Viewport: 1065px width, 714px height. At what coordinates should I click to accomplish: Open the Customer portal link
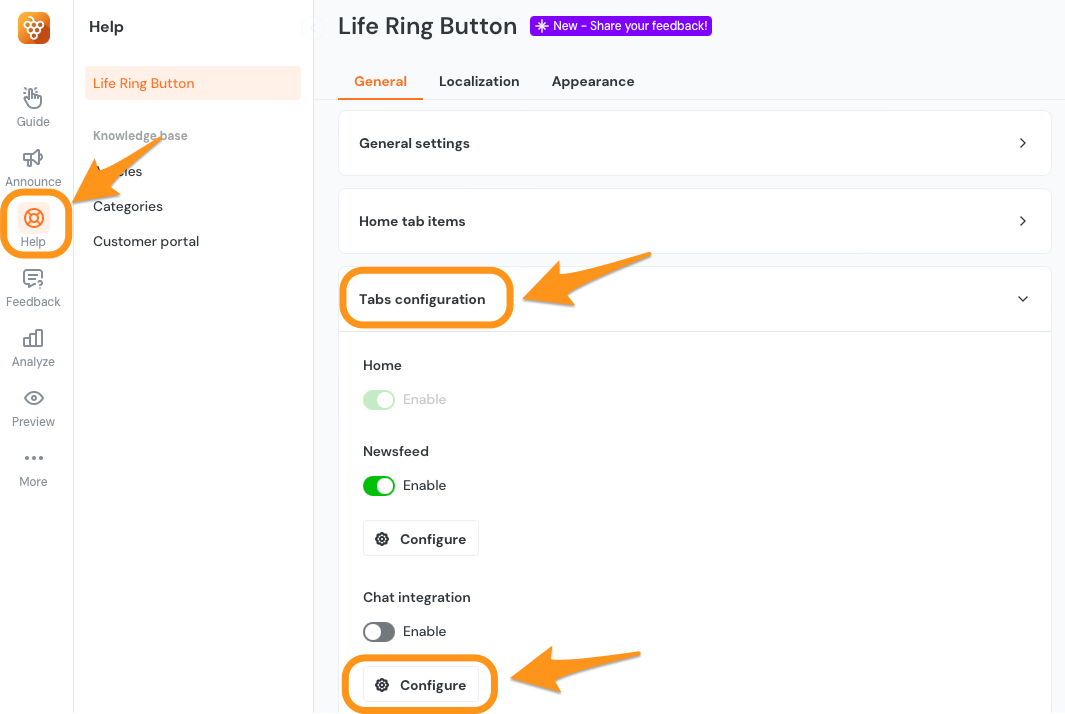pos(145,241)
